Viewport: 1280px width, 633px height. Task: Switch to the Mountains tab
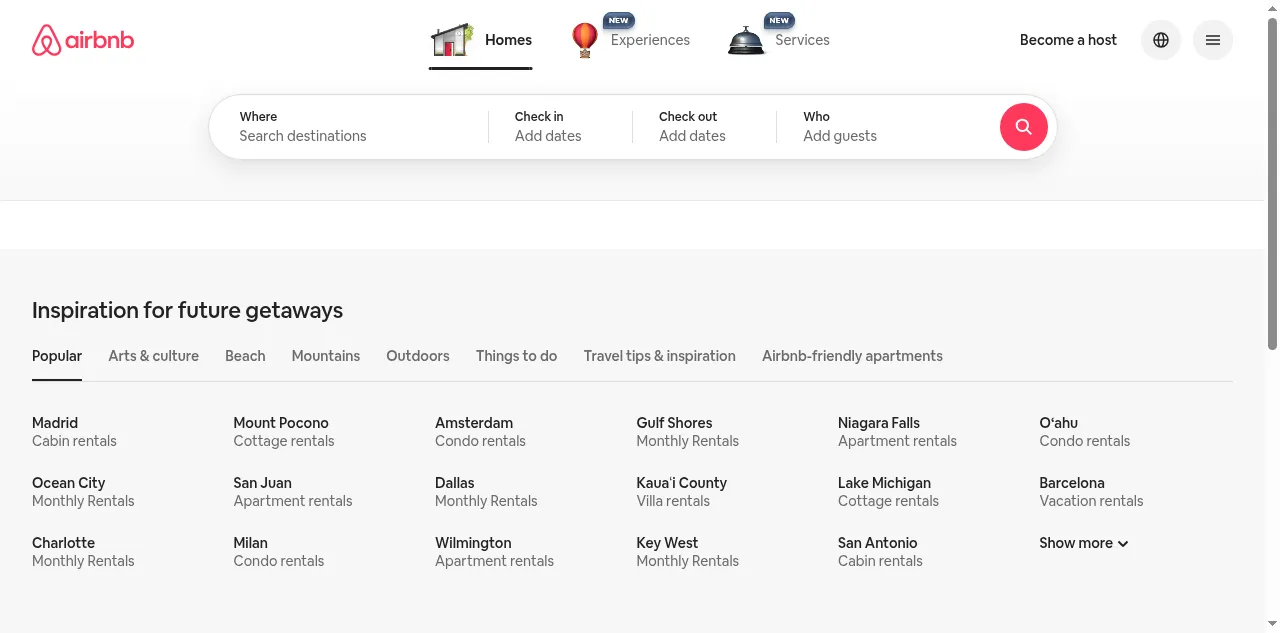[x=325, y=356]
